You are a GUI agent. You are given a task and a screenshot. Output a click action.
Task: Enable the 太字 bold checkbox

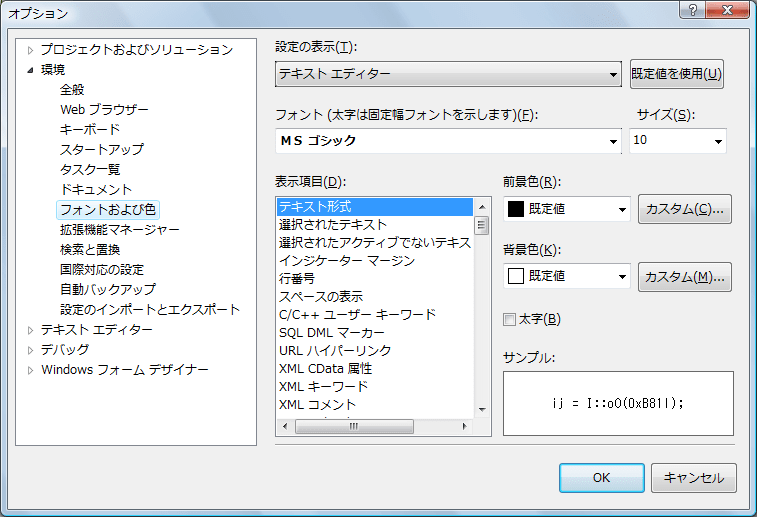tap(510, 320)
